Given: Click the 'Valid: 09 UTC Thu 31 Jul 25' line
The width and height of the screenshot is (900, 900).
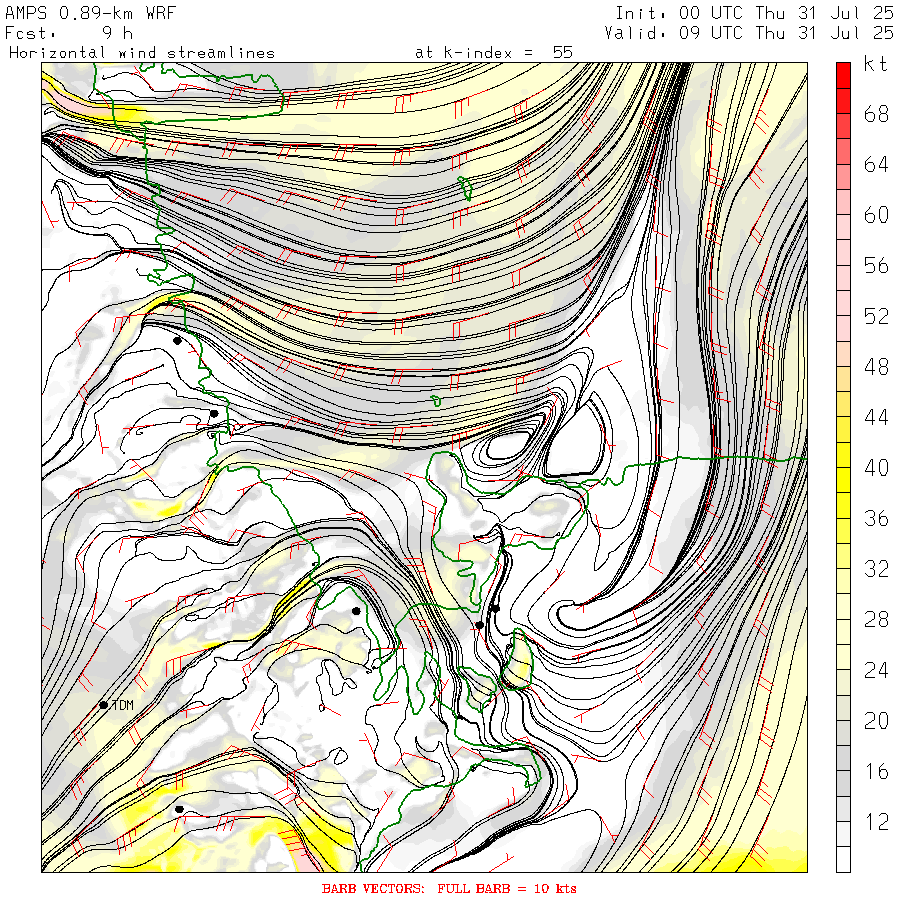Looking at the screenshot, I should [x=749, y=33].
